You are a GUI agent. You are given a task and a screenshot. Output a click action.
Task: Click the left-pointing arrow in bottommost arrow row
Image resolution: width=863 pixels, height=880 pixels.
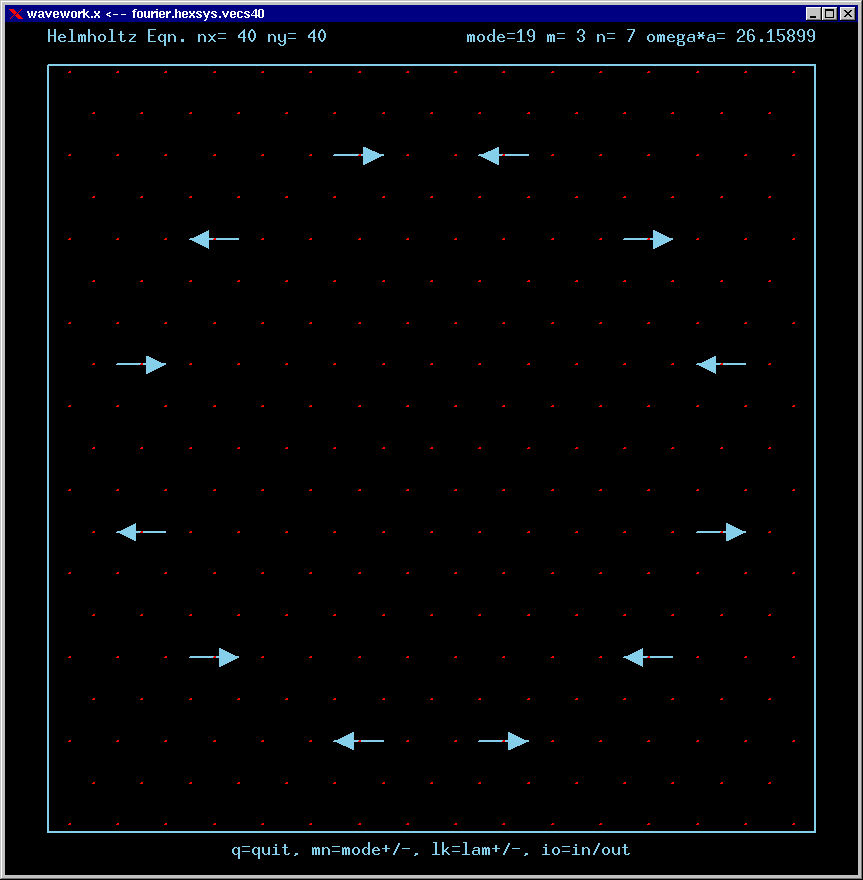click(358, 741)
